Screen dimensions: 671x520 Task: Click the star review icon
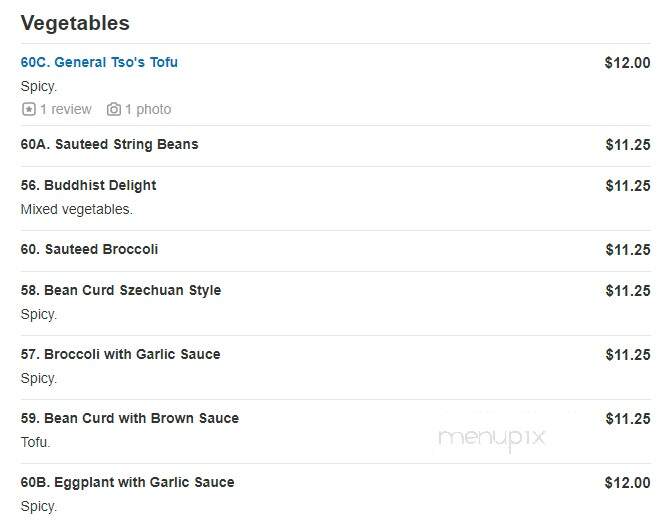[x=29, y=109]
